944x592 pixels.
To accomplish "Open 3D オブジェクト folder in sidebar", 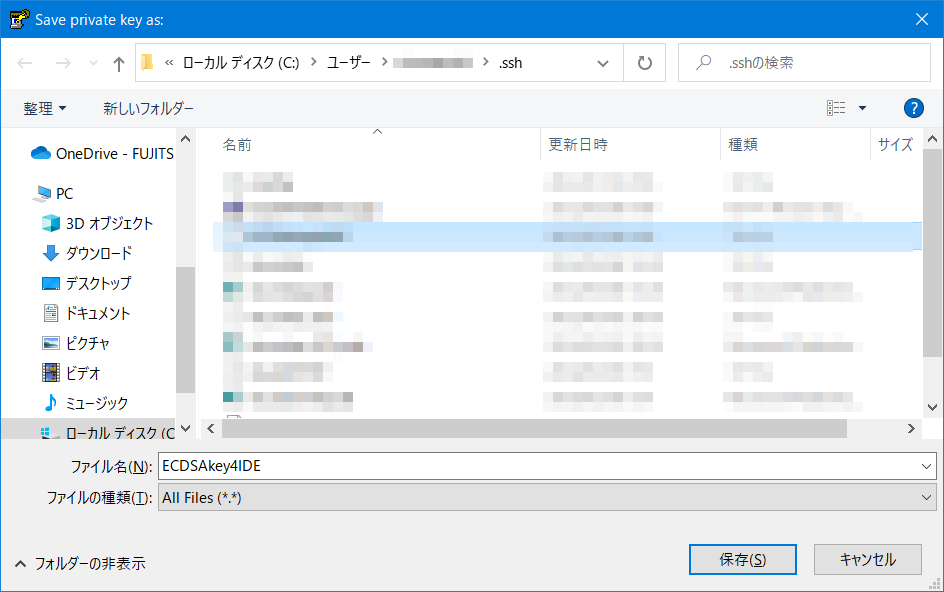I will pyautogui.click(x=109, y=223).
